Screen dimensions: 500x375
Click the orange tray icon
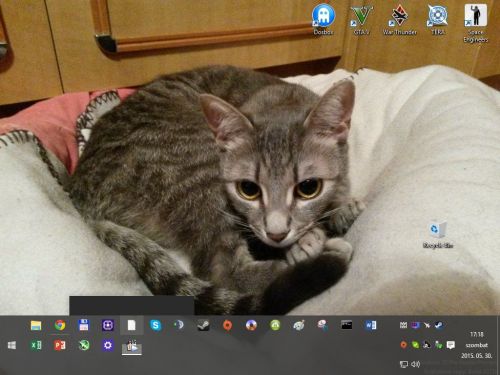tap(404, 345)
